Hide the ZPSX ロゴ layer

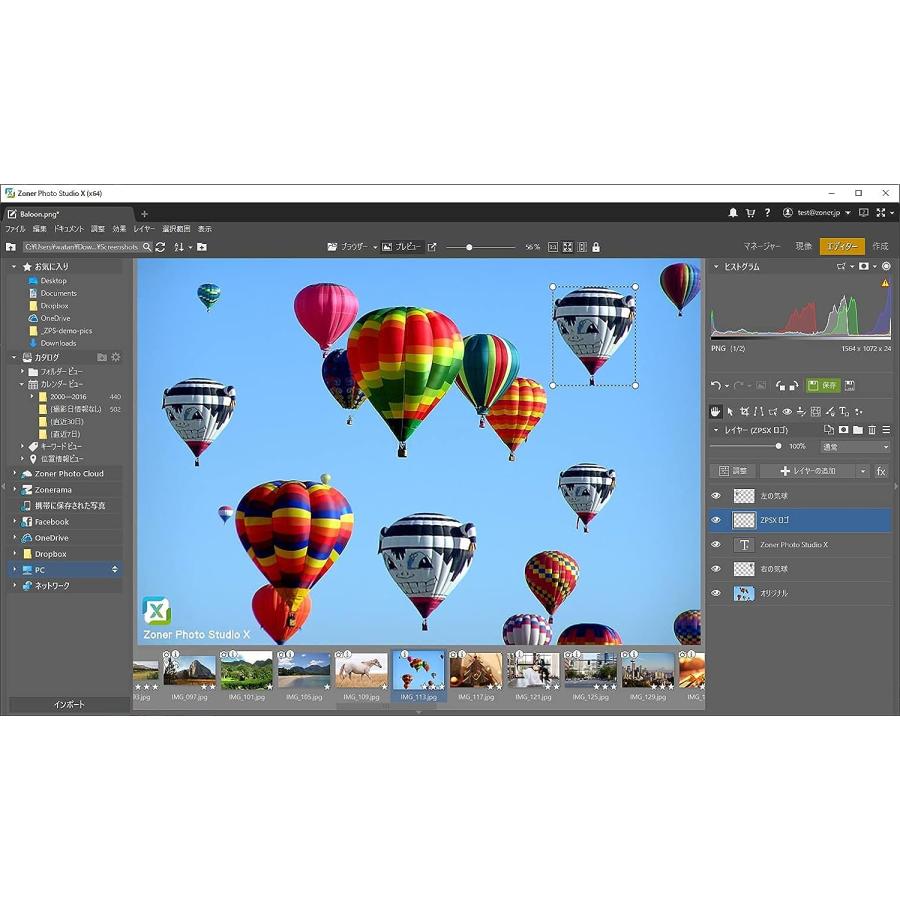click(716, 520)
